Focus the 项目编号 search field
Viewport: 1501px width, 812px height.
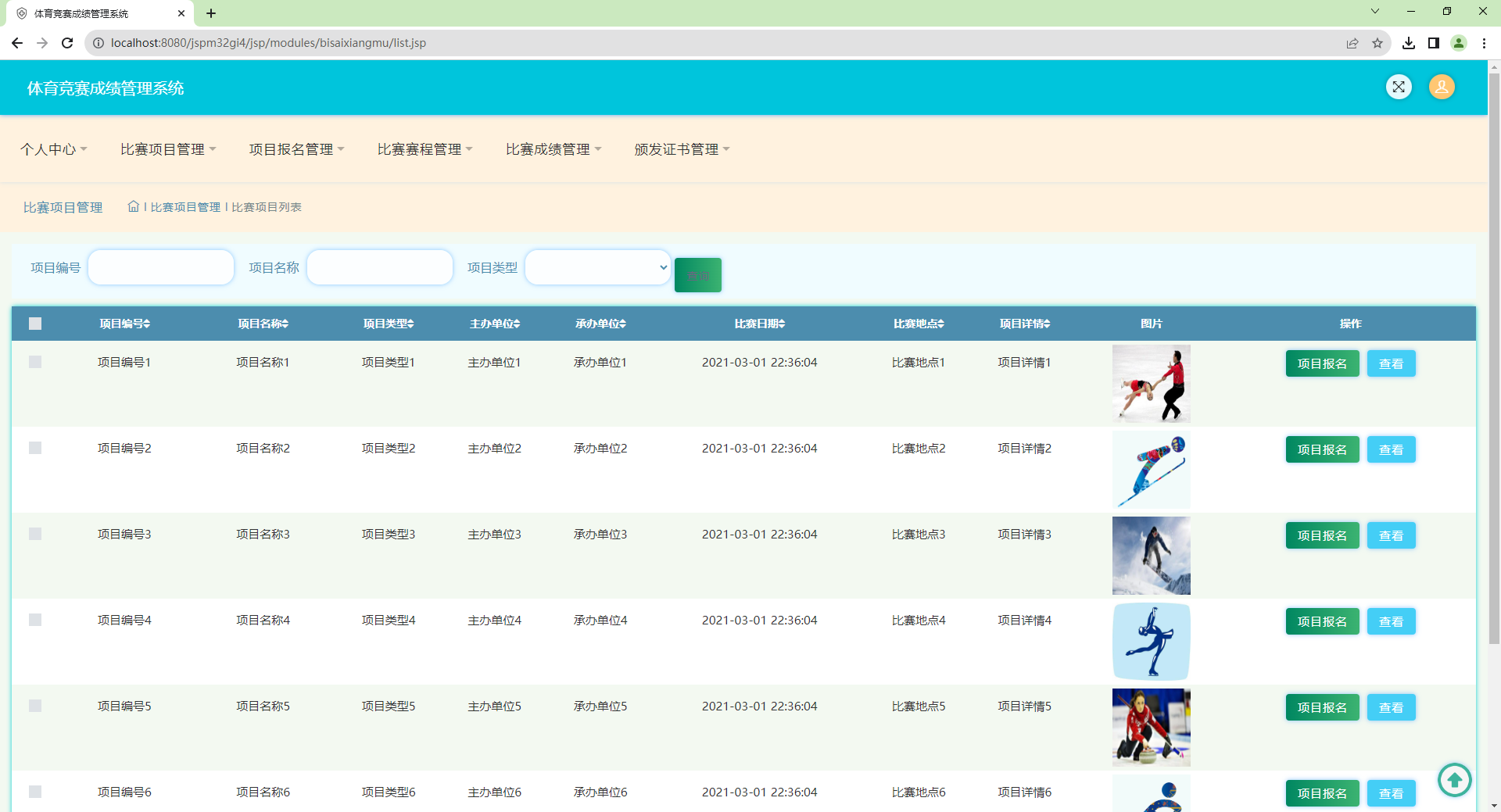(x=161, y=267)
